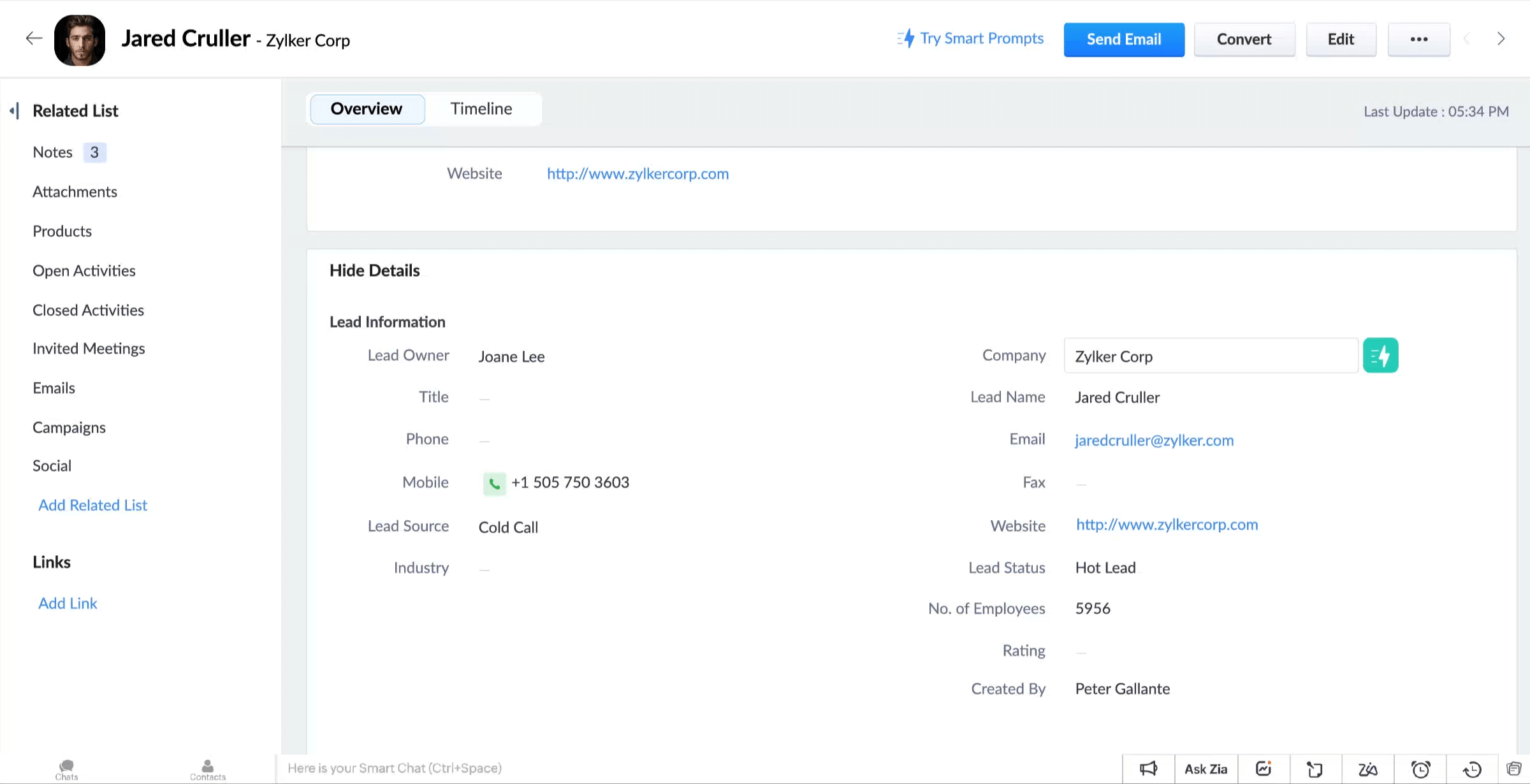Open the more actions ellipsis menu

click(1418, 39)
